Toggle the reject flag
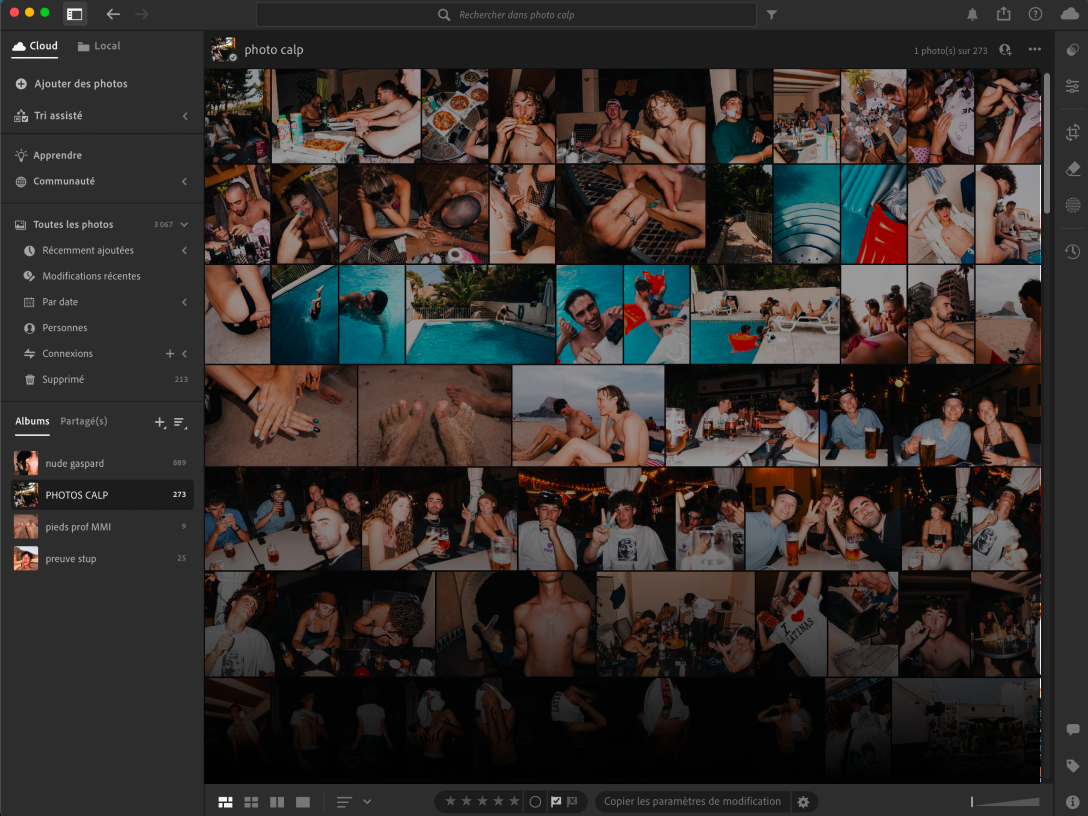 572,801
